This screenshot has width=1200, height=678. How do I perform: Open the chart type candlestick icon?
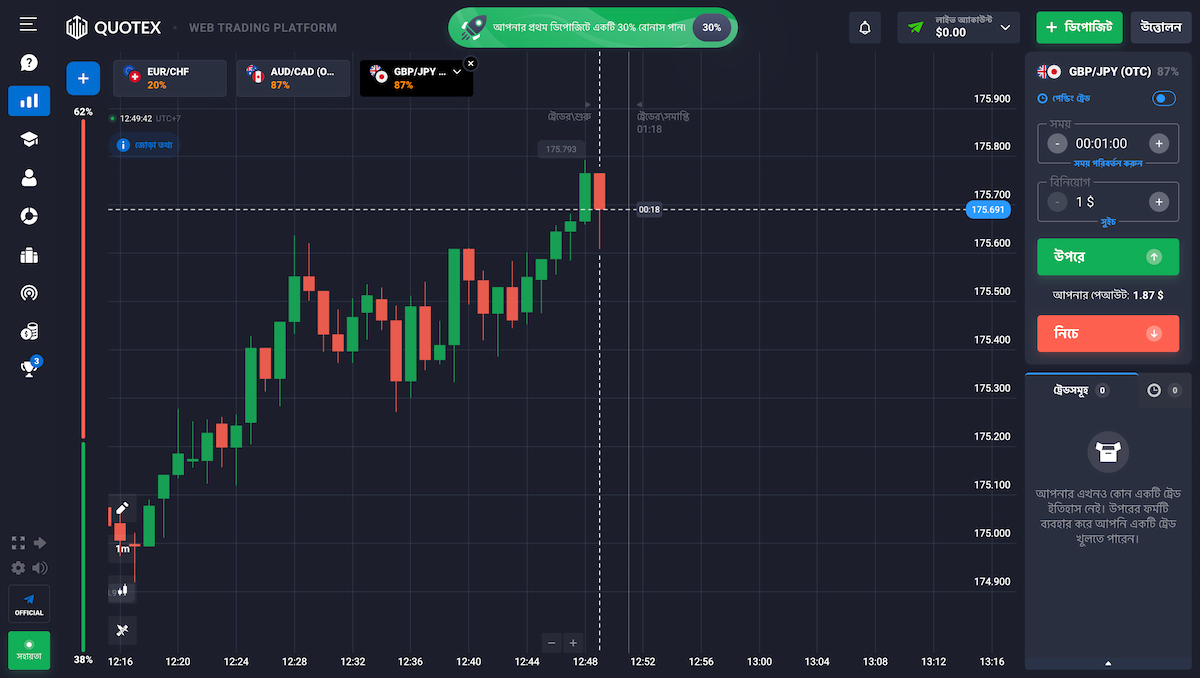coord(121,591)
